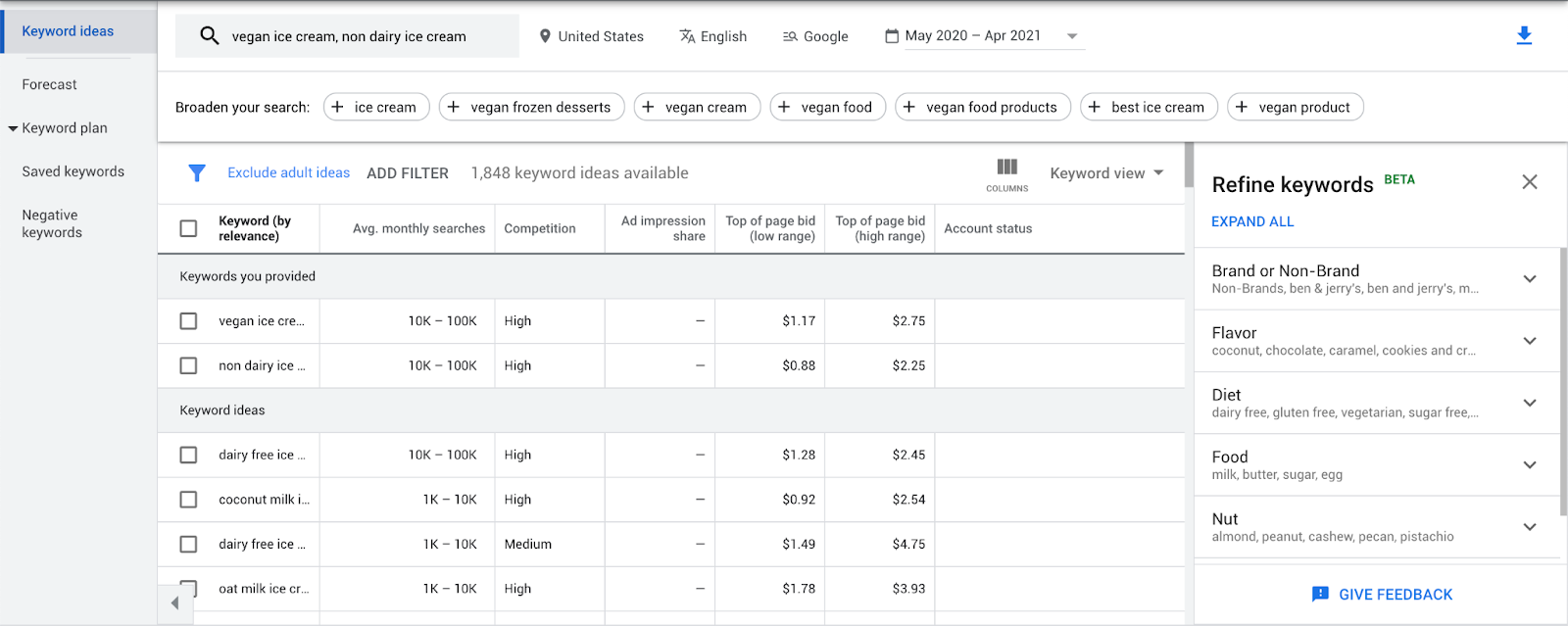1568x626 pixels.
Task: Click Top of page bid (high range) header
Action: pos(880,228)
